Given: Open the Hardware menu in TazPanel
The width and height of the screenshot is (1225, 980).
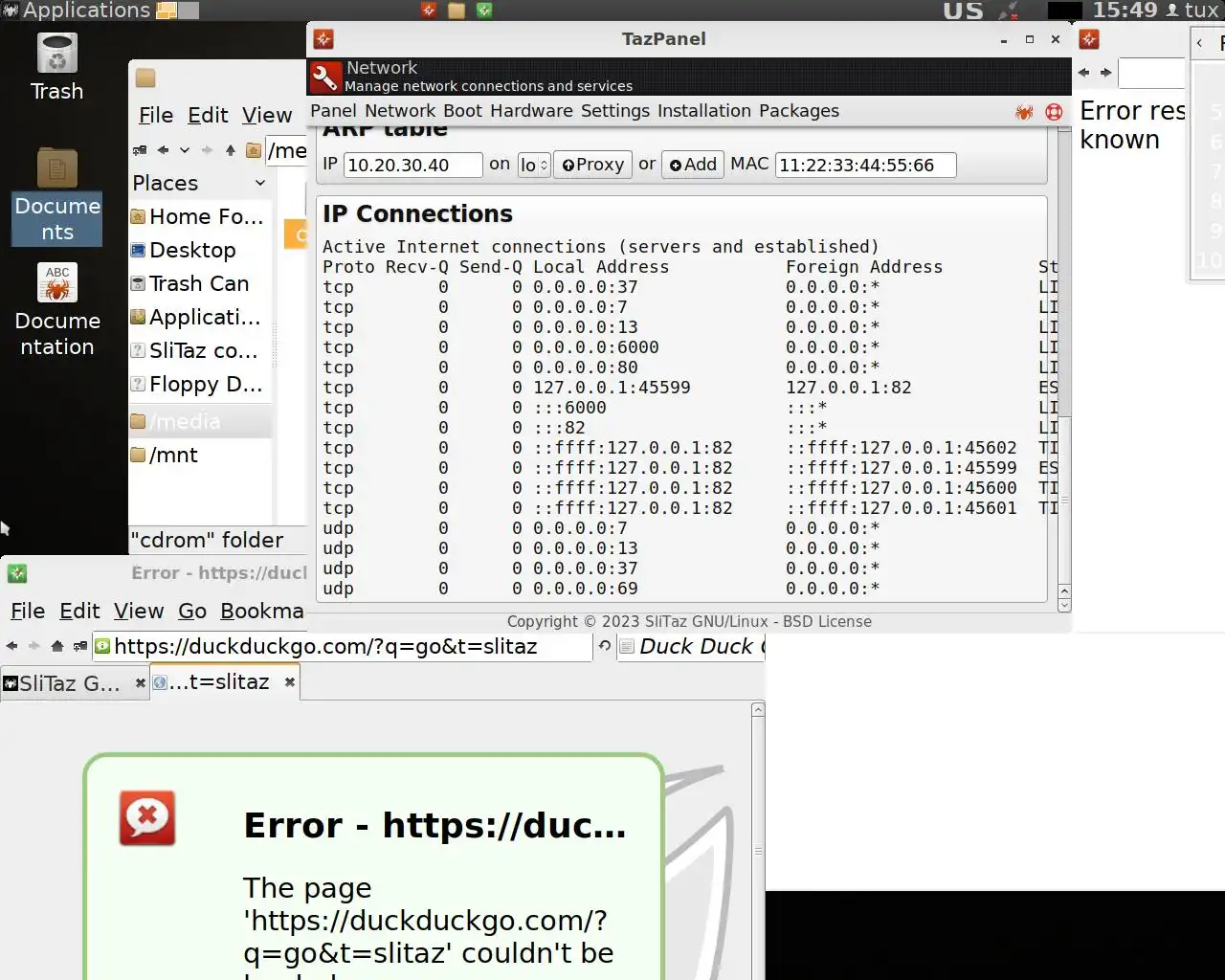Looking at the screenshot, I should coord(531,111).
